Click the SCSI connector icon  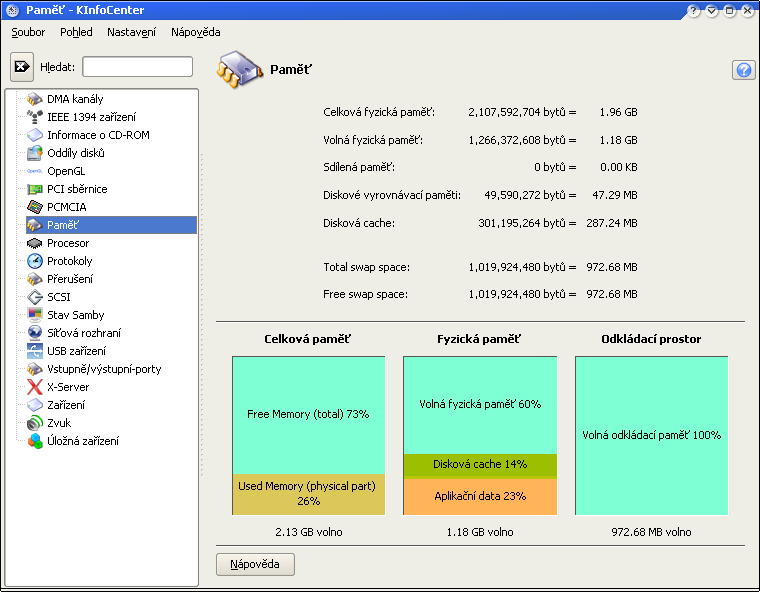click(35, 297)
